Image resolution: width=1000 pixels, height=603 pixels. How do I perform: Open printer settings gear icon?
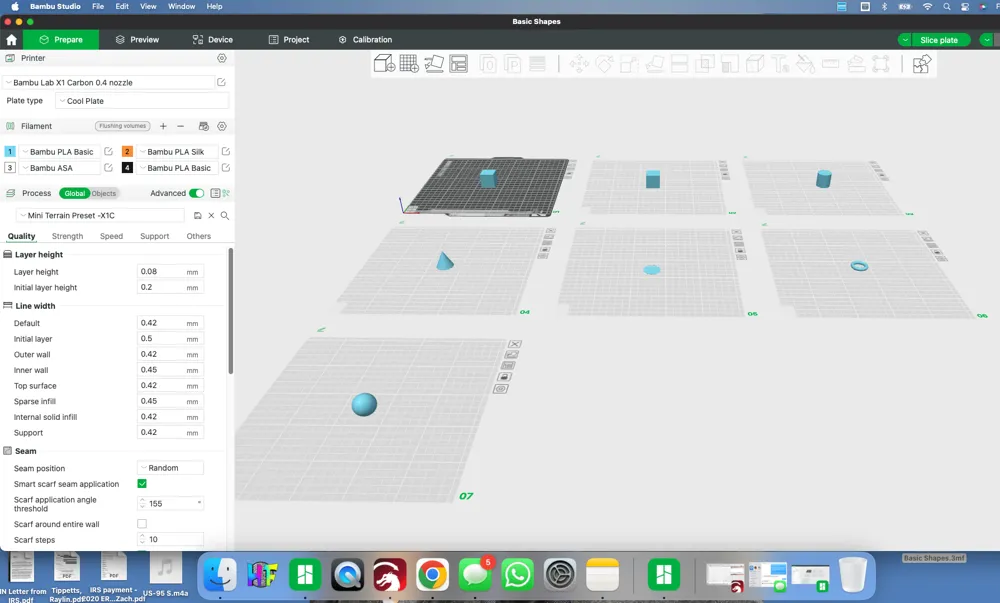tap(222, 58)
